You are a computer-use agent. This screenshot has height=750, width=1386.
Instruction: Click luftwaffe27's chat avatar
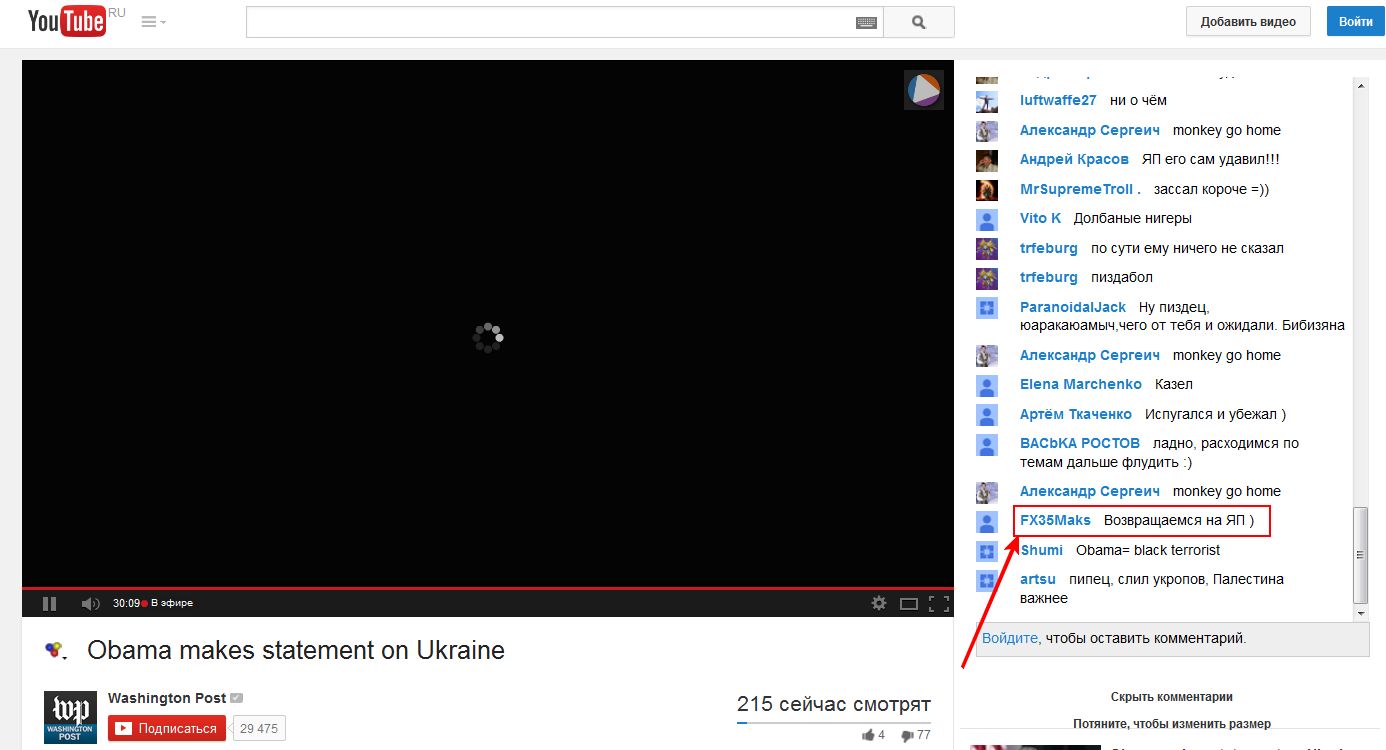[x=987, y=102]
